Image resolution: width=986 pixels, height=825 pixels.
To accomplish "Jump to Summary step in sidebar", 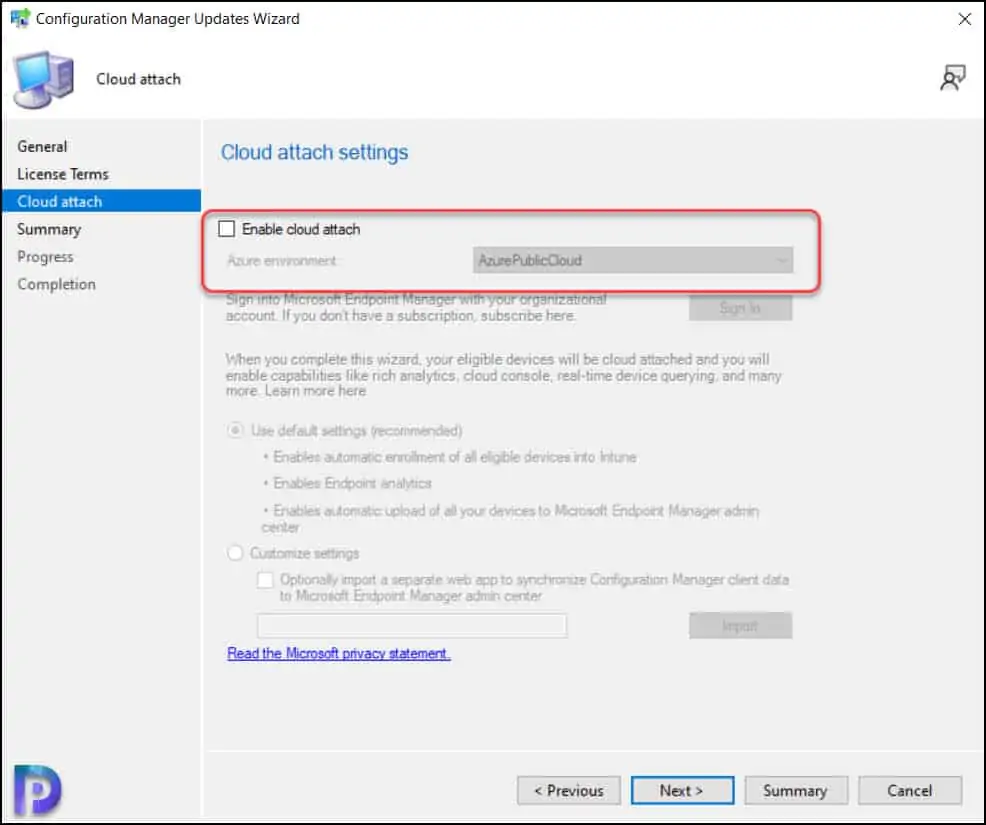I will [49, 230].
